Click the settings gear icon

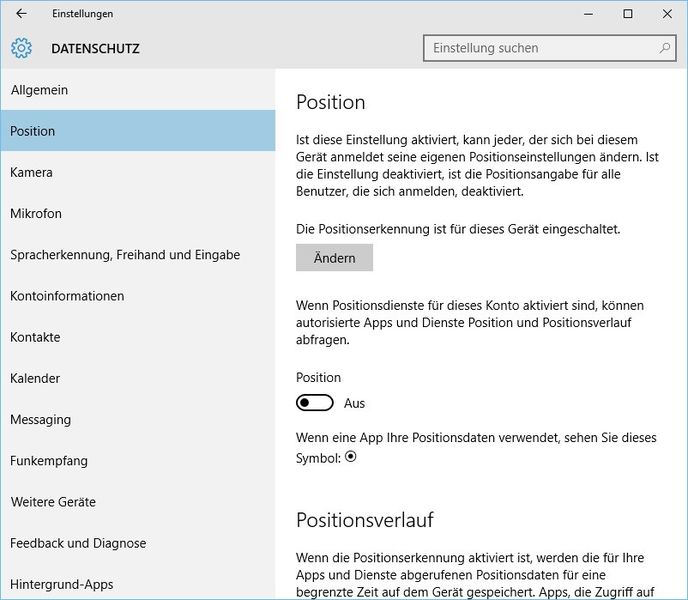[22, 48]
